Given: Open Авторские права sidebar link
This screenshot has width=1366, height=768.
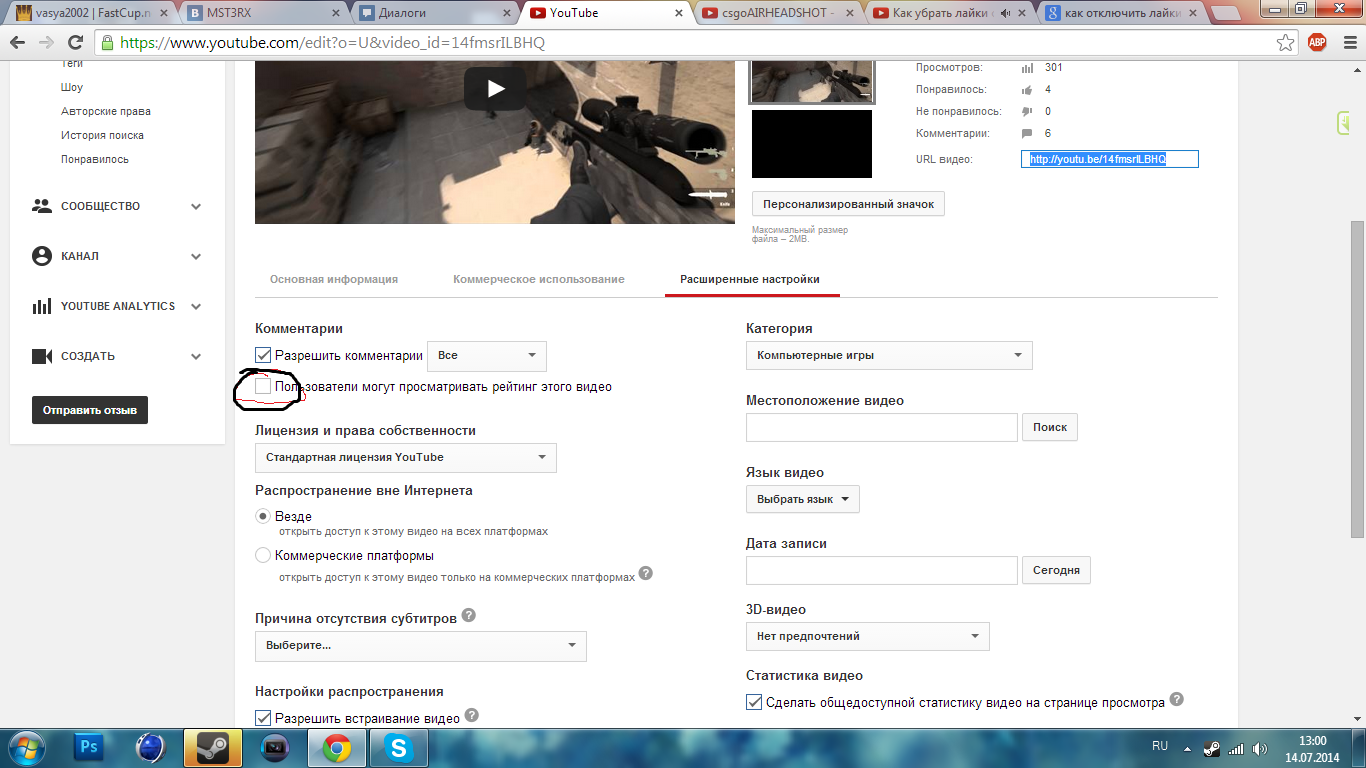Looking at the screenshot, I should pyautogui.click(x=106, y=111).
